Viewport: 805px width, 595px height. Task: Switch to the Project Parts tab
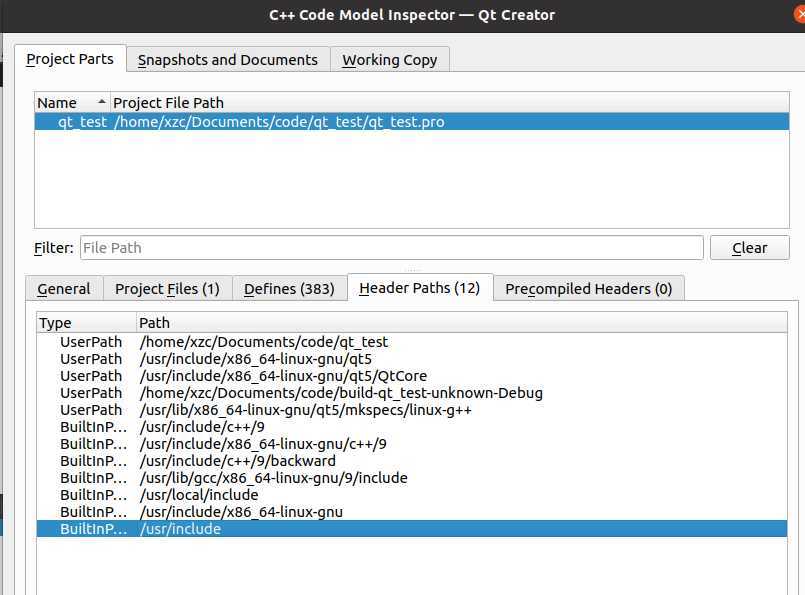click(70, 59)
